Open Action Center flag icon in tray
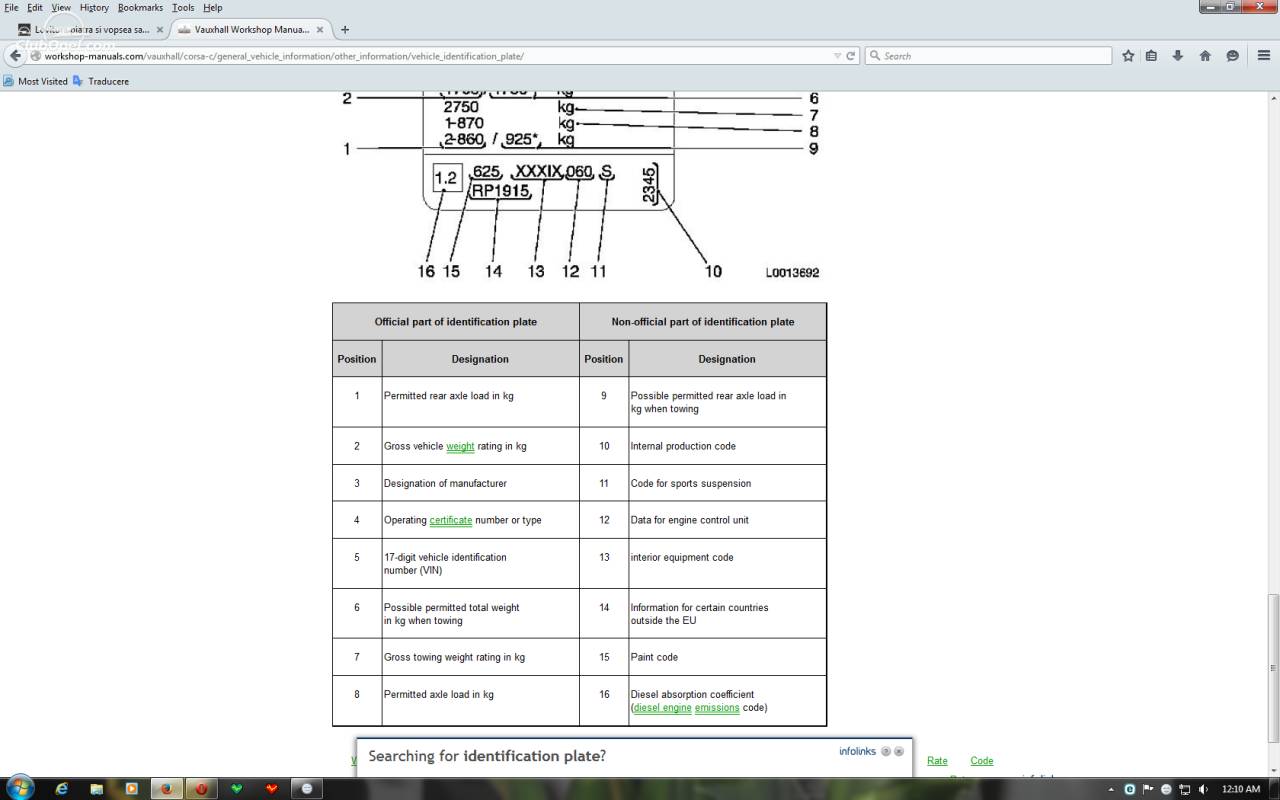Viewport: 1280px width, 800px height. click(1149, 789)
